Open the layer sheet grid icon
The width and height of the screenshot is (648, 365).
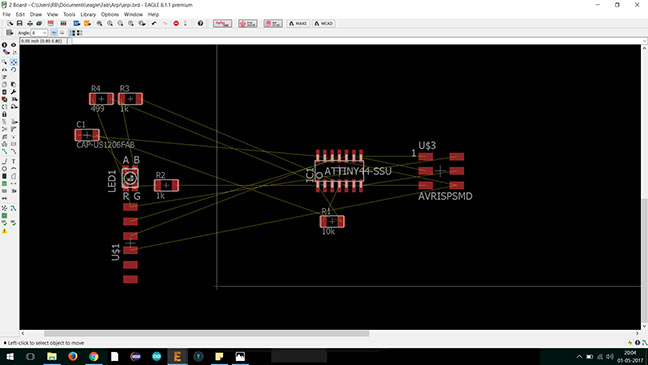coord(64,24)
